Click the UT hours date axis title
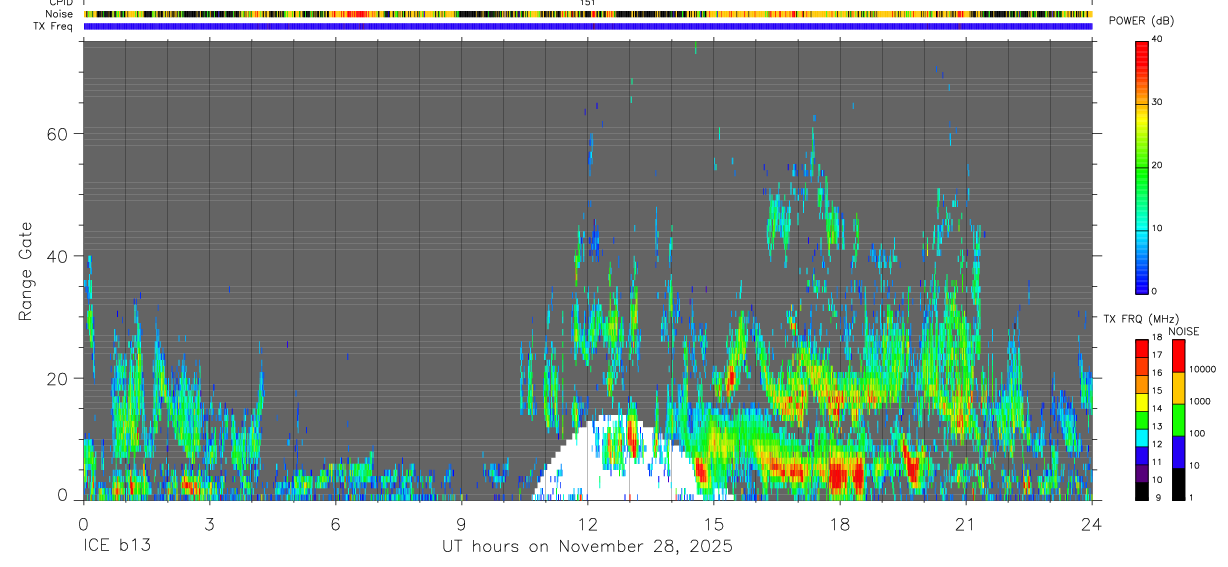Image resolution: width=1228 pixels, height=567 pixels. pyautogui.click(x=587, y=547)
